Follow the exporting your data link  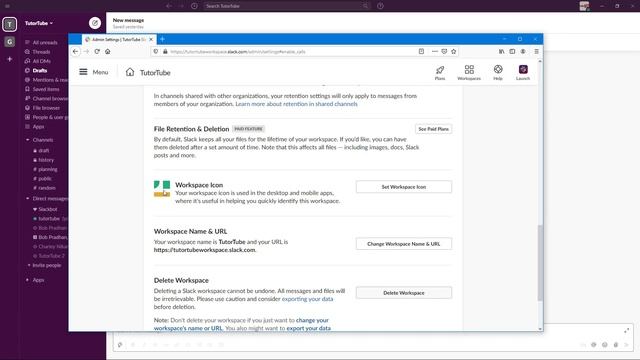pos(307,299)
